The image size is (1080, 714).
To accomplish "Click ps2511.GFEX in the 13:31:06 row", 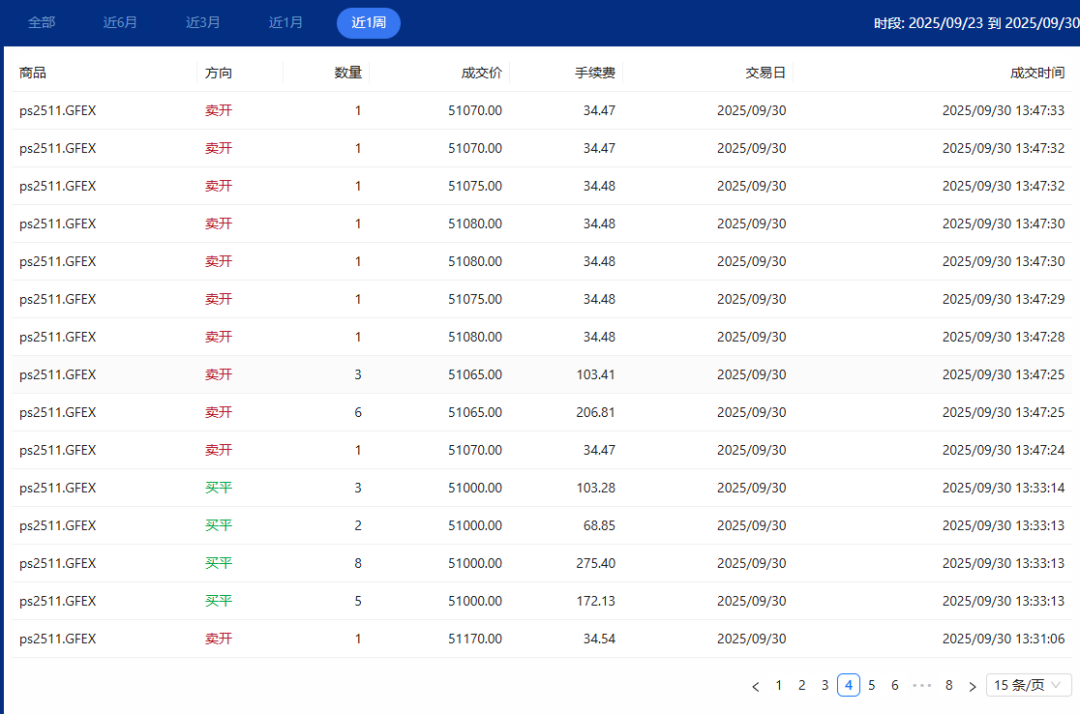I will point(58,639).
